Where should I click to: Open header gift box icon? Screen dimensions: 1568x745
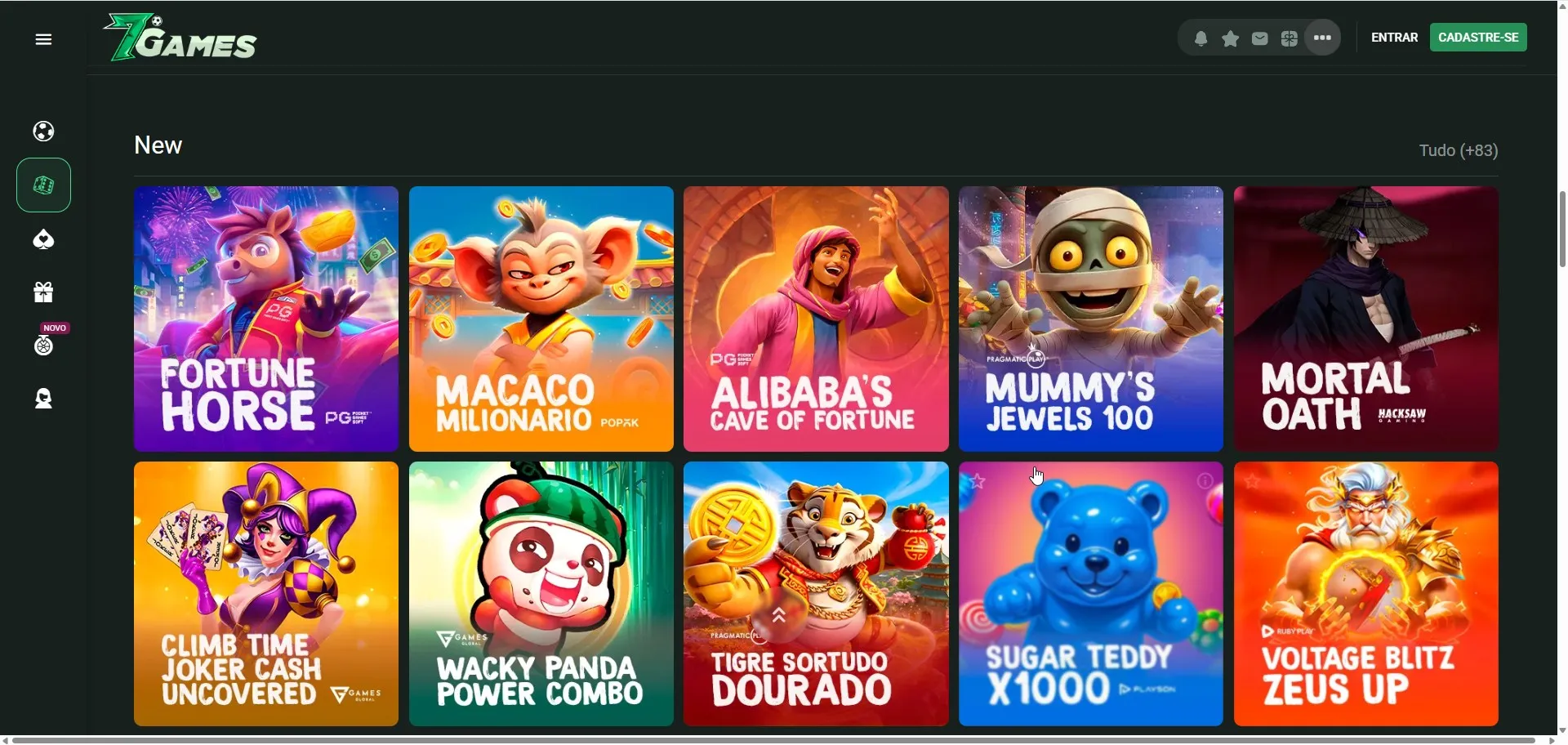coord(1289,38)
